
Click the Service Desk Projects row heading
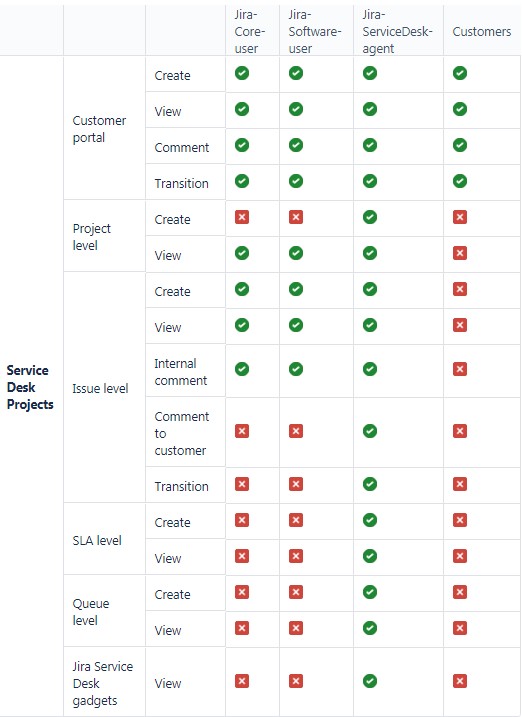click(x=30, y=387)
